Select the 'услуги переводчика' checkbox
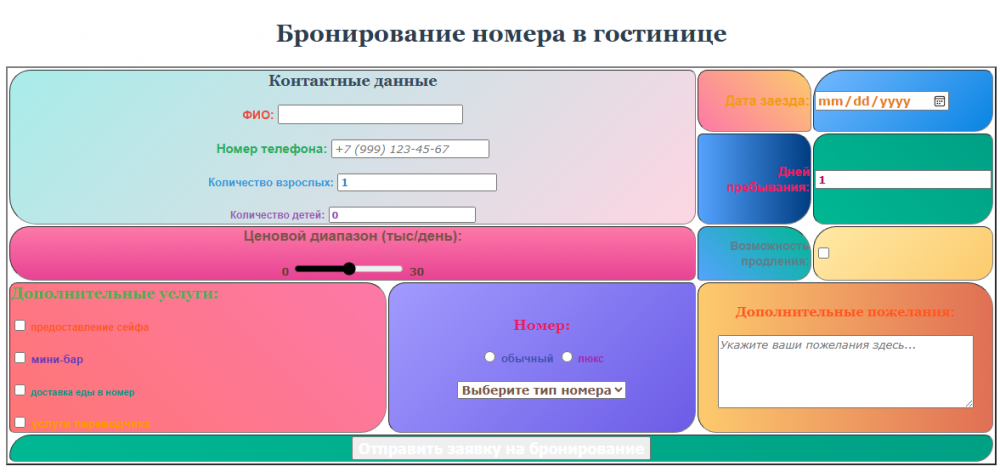 click(20, 422)
